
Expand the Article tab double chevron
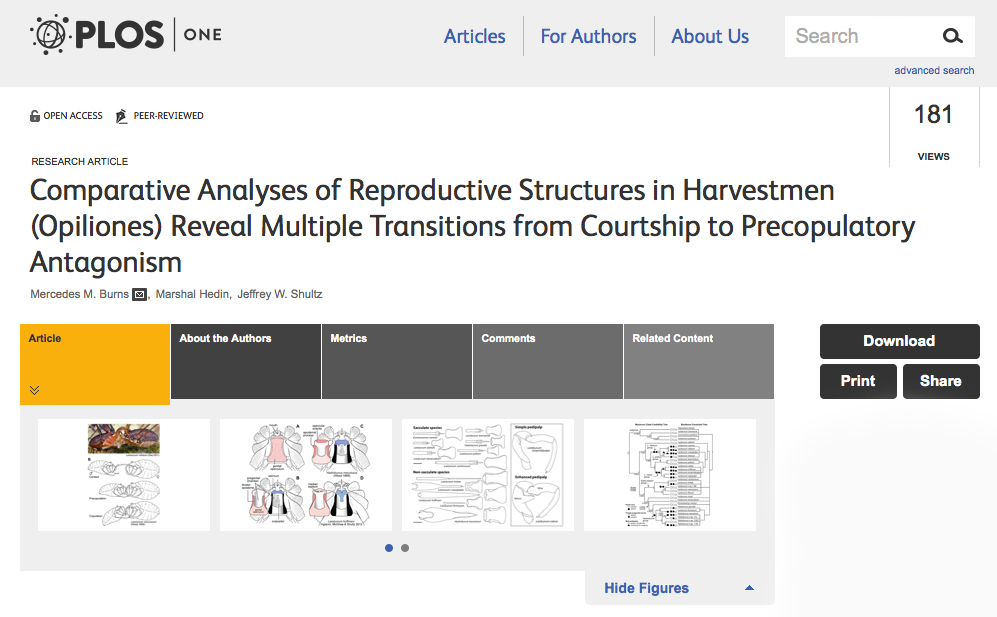point(34,390)
